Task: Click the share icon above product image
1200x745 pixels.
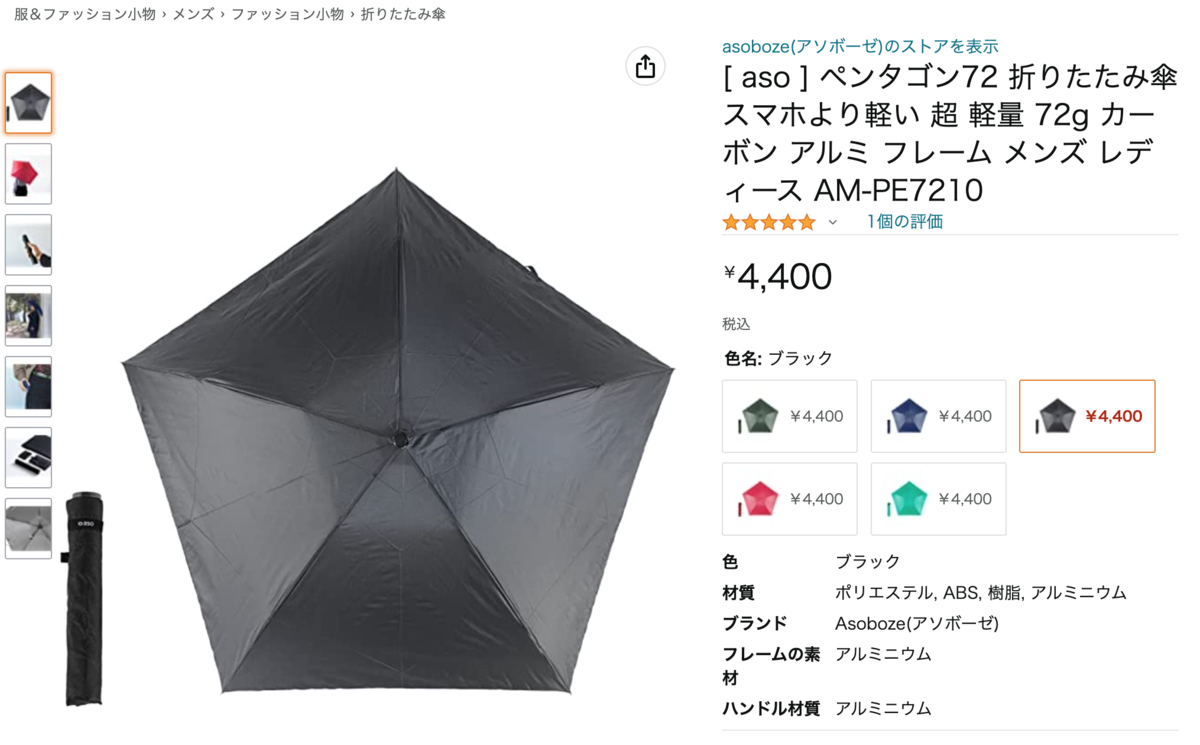Action: pyautogui.click(x=645, y=66)
